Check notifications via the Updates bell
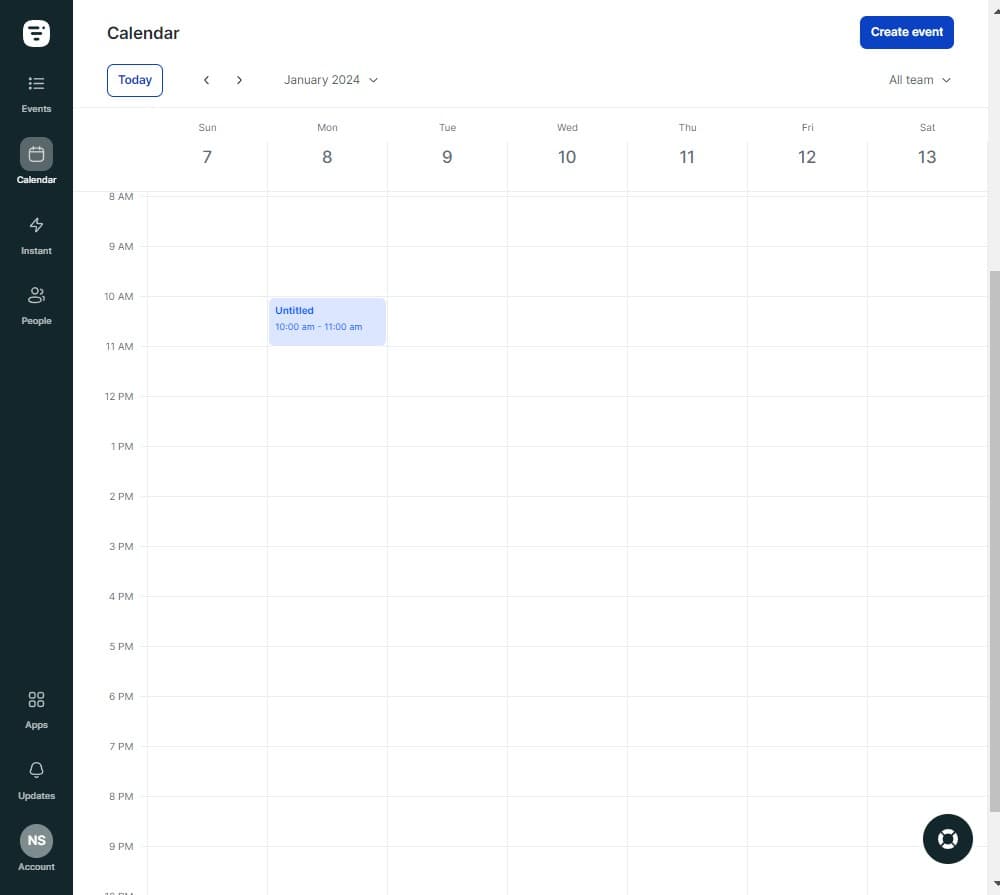The width and height of the screenshot is (1000, 895). [36, 778]
